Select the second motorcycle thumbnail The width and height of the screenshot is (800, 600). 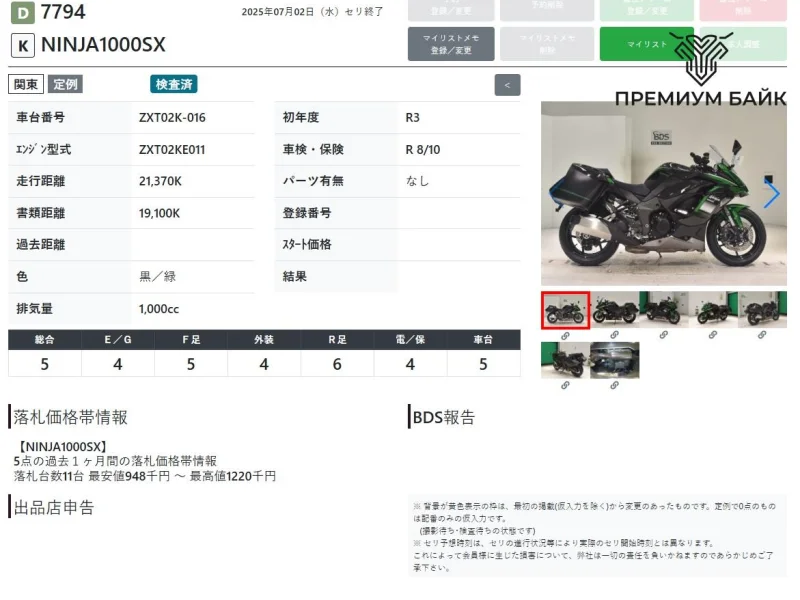coord(614,310)
